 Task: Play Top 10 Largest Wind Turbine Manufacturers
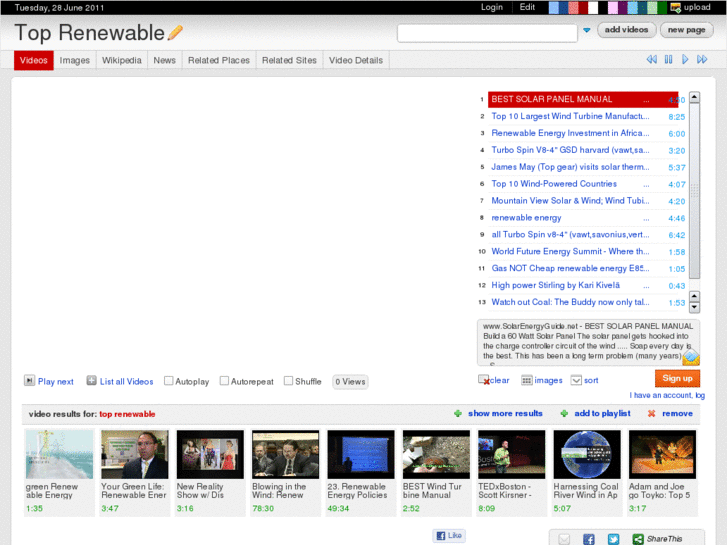[x=570, y=116]
